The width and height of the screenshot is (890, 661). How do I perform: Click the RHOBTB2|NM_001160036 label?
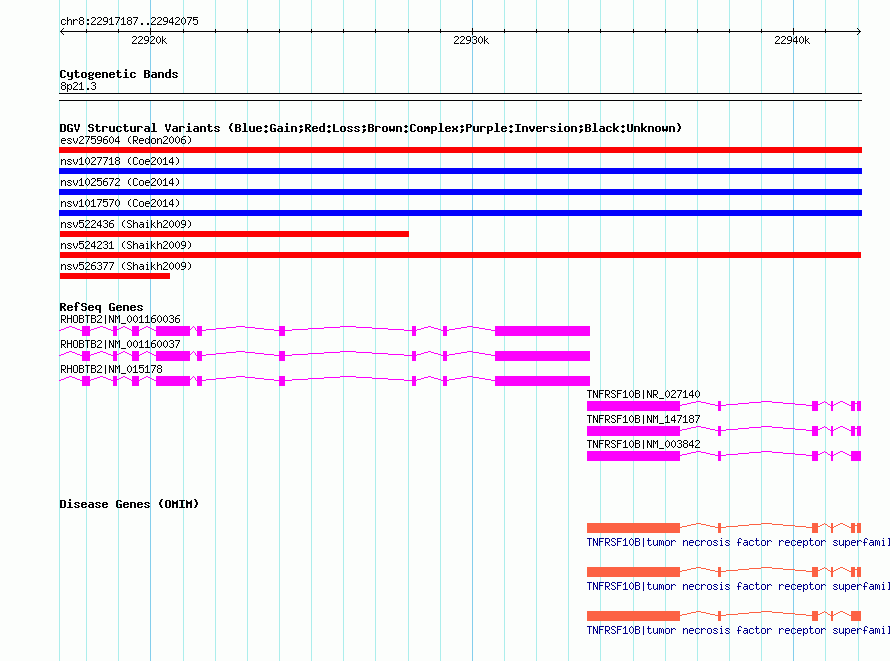[120, 319]
